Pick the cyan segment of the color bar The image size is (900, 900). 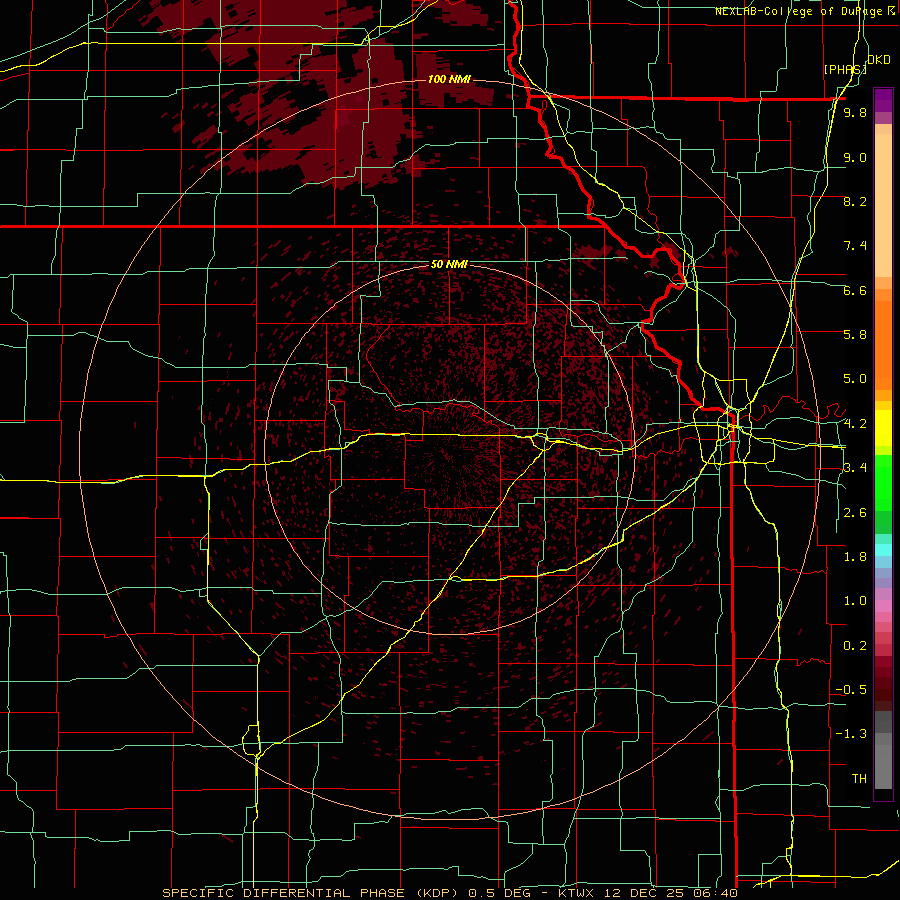[x=883, y=550]
